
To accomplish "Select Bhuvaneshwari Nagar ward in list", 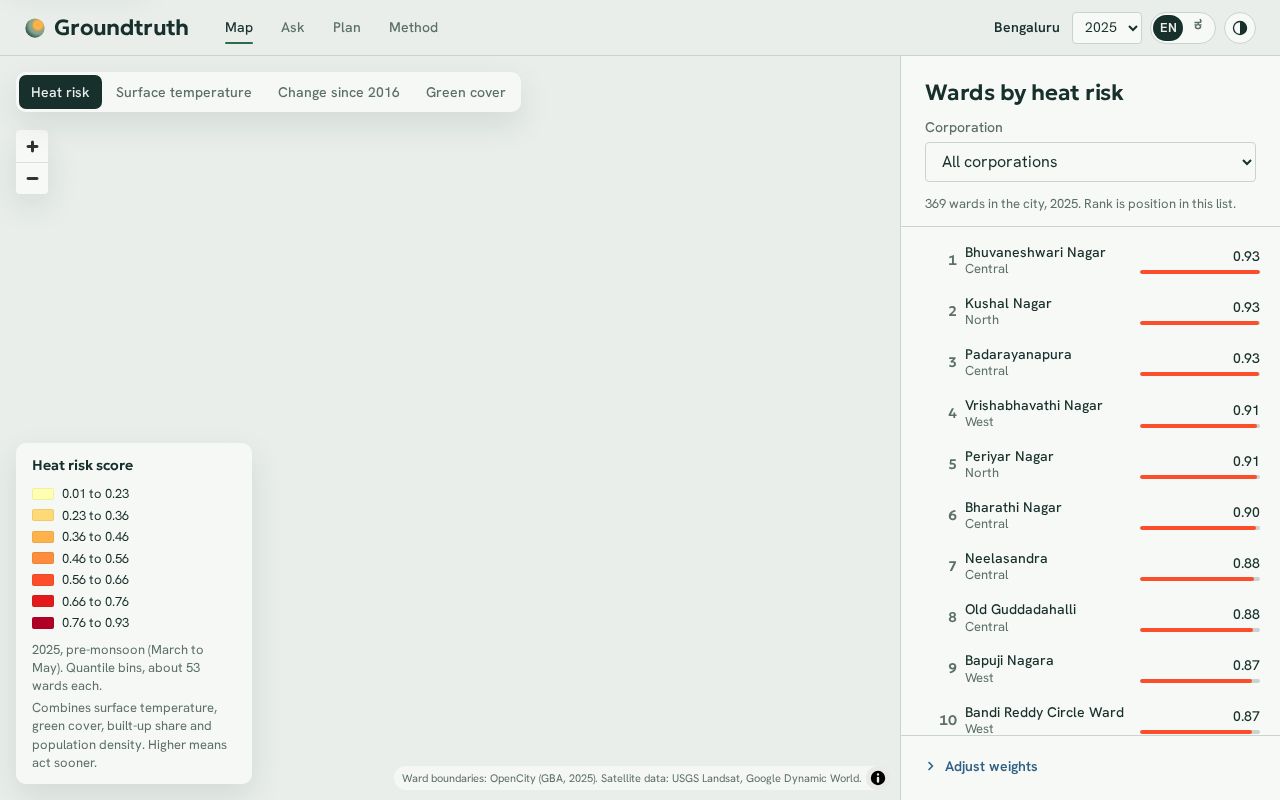I will pyautogui.click(x=1090, y=260).
